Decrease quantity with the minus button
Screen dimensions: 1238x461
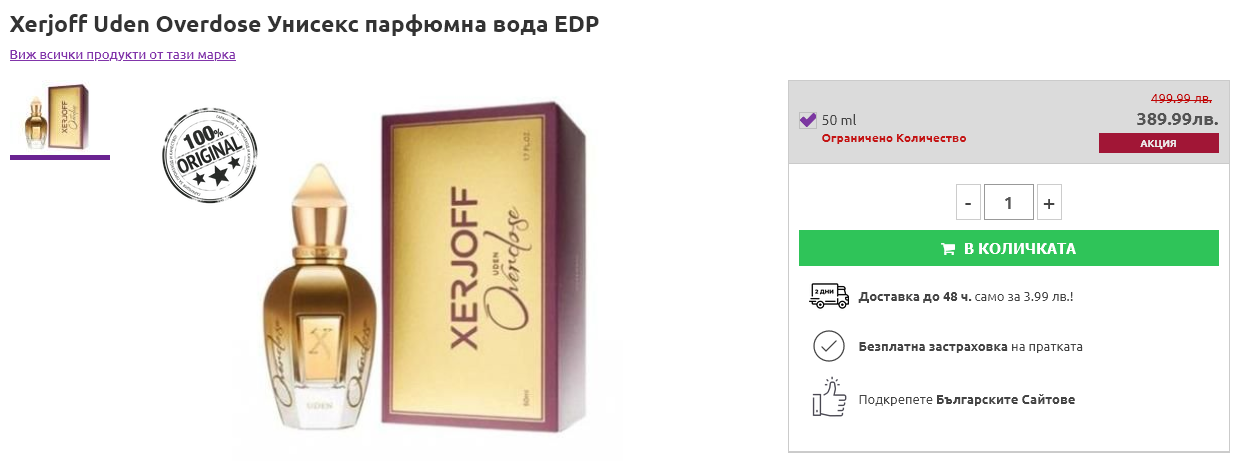point(968,202)
